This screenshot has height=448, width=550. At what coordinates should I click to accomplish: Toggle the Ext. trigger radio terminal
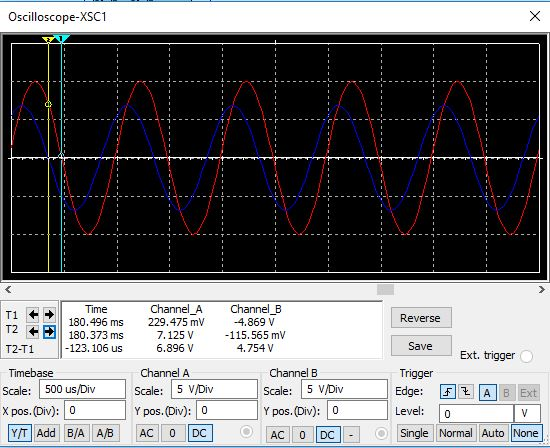[526, 356]
